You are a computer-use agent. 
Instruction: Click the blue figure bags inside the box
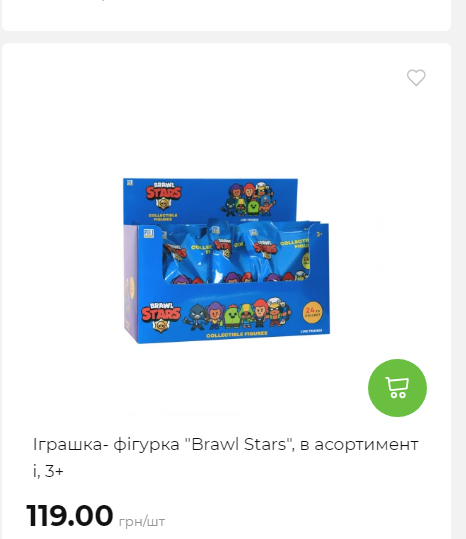tap(236, 252)
